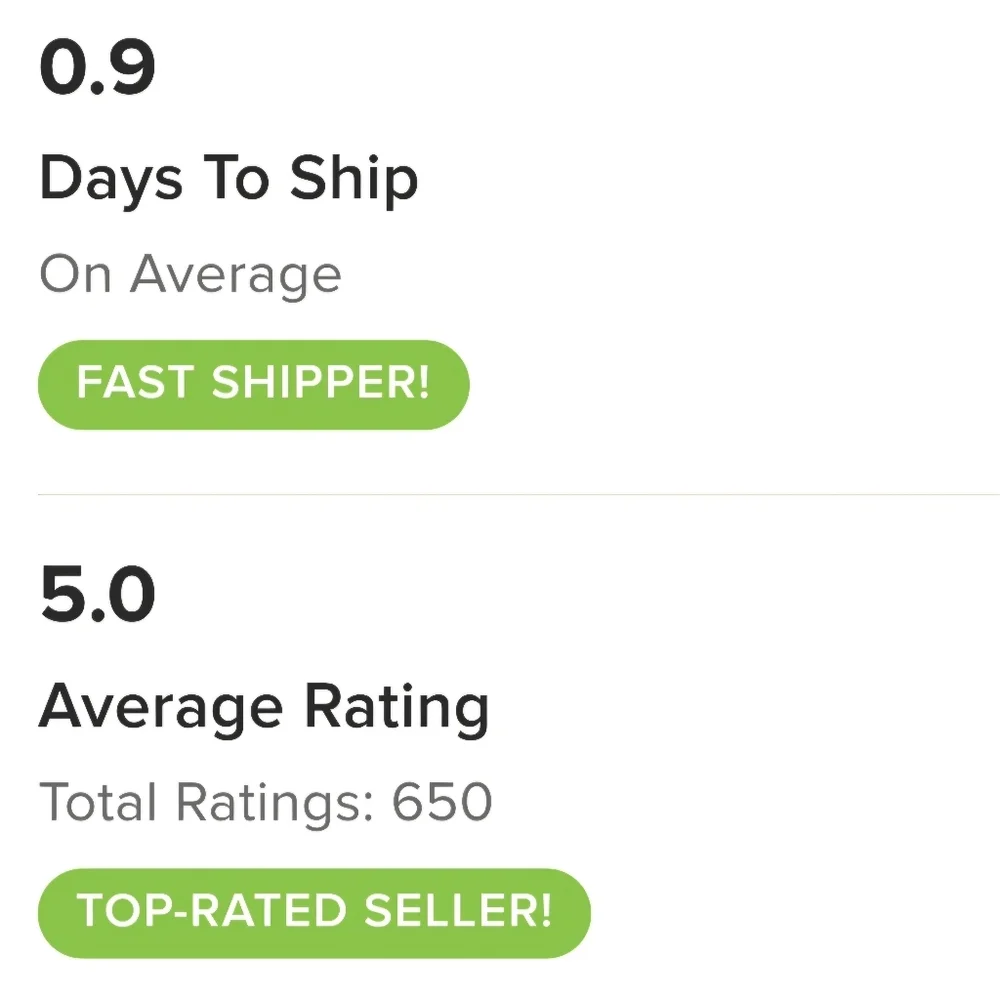Tap the word Rating in Average Rating
This screenshot has height=1000, width=1000.
396,709
